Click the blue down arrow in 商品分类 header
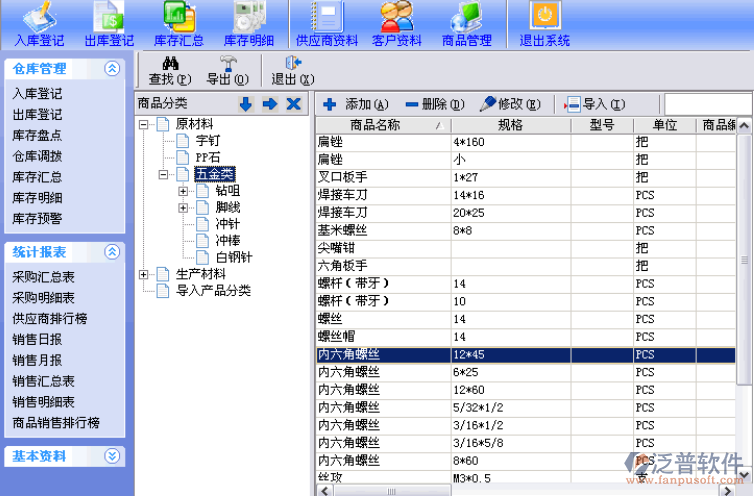The image size is (754, 496). coord(245,104)
